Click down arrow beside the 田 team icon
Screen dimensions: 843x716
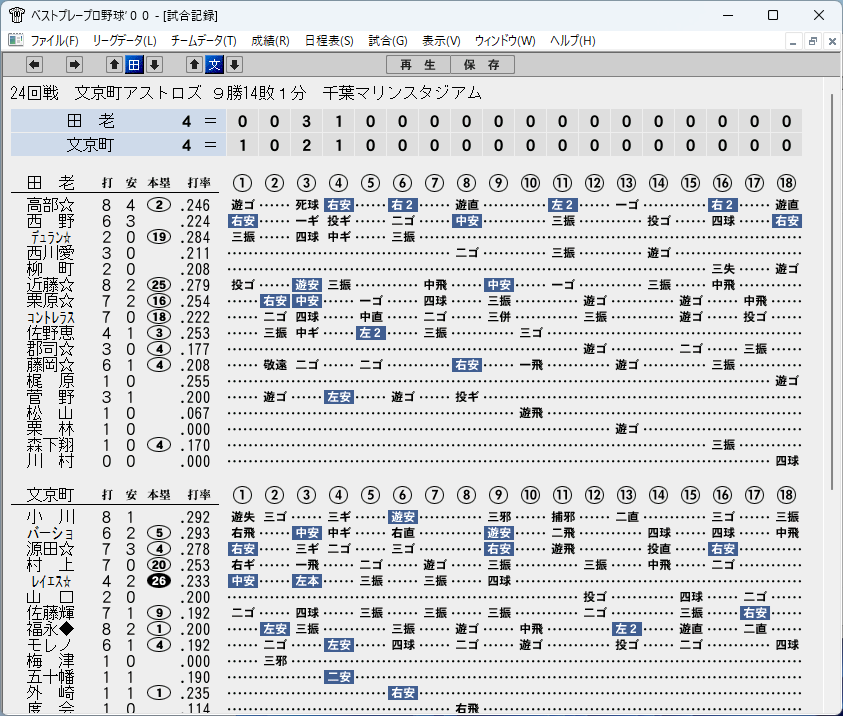[x=154, y=65]
